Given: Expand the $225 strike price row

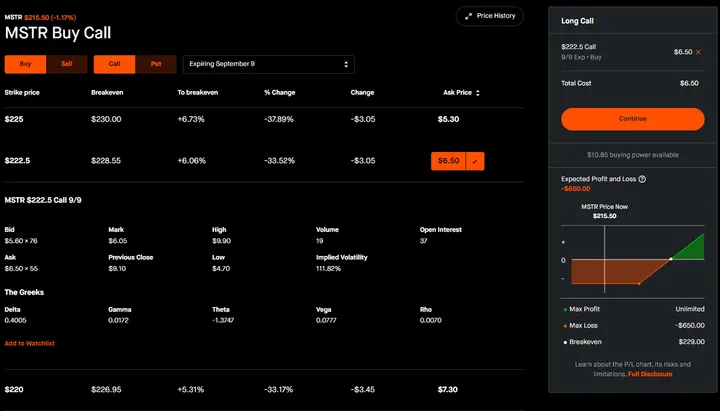Looking at the screenshot, I should coord(15,119).
